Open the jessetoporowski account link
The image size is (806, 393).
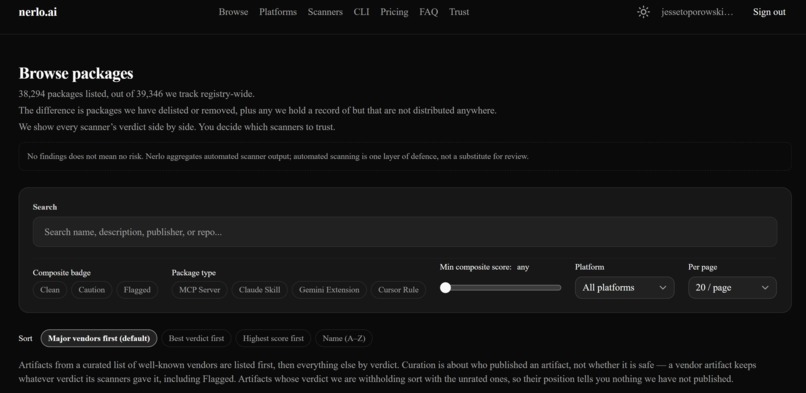(x=697, y=12)
